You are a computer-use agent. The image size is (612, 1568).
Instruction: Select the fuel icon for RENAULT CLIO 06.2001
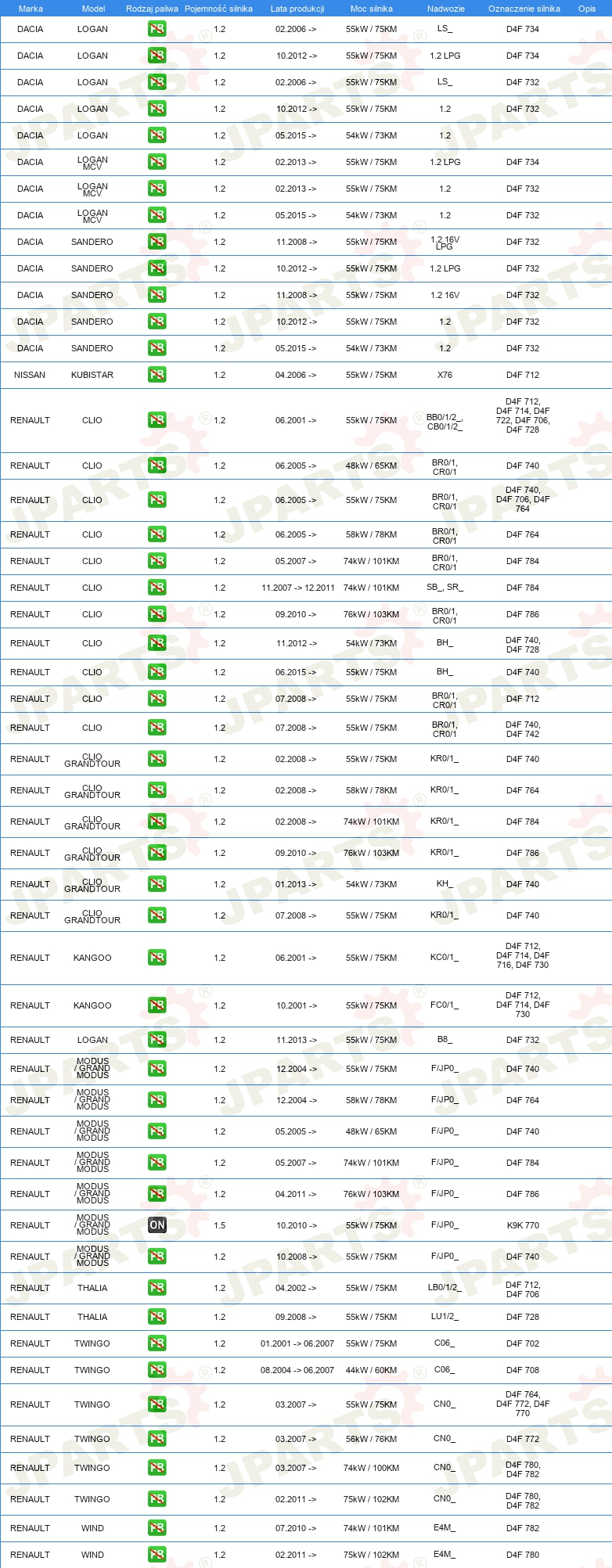click(157, 420)
